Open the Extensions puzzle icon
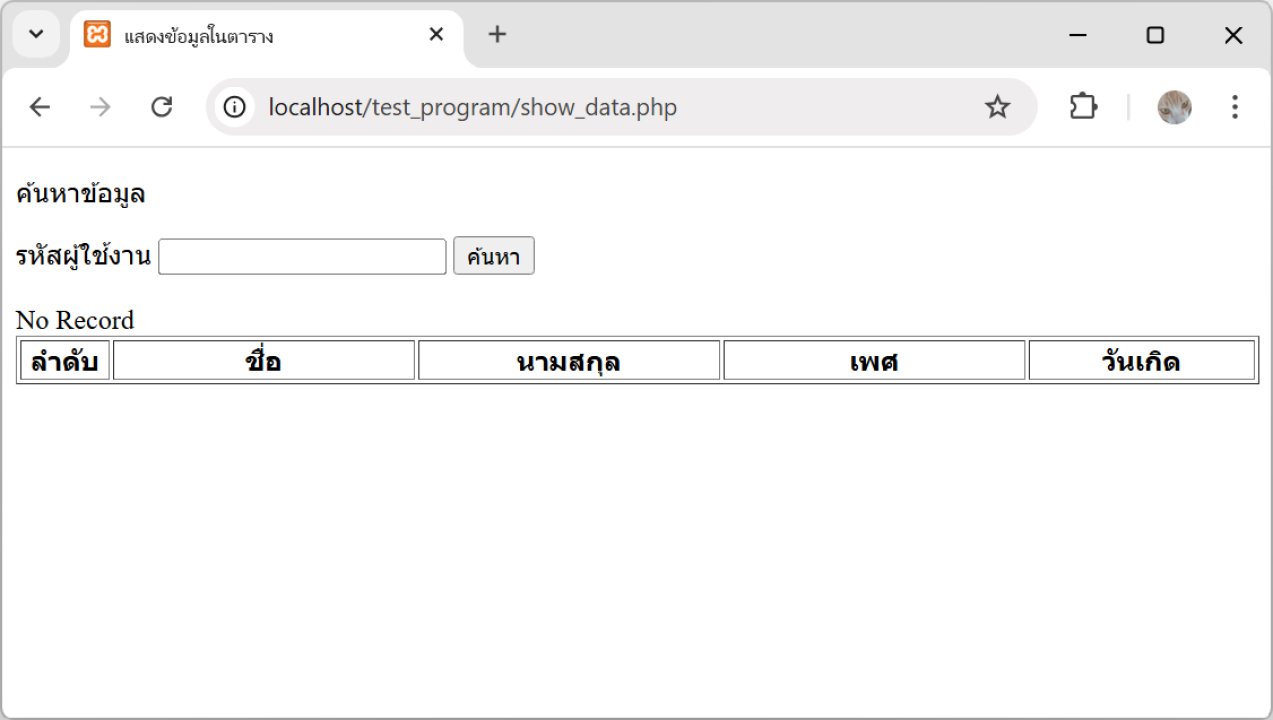Image resolution: width=1273 pixels, height=720 pixels. (x=1083, y=107)
